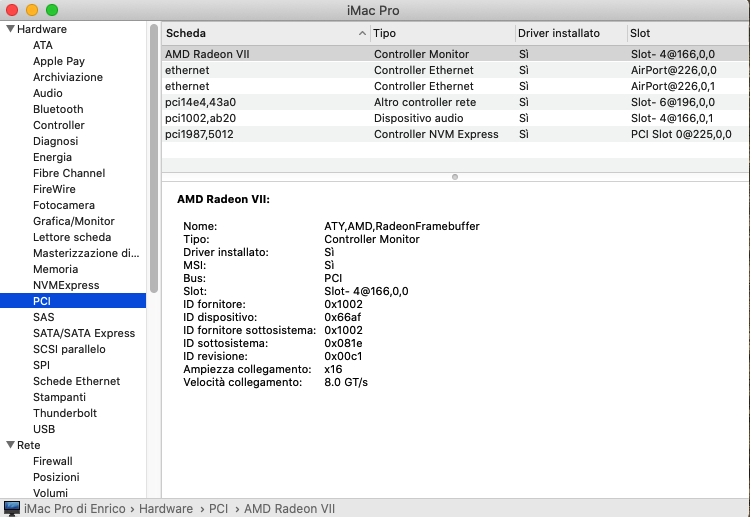Select ethernet row with slot AirPort@226,0,1
750x517 pixels.
[x=455, y=86]
